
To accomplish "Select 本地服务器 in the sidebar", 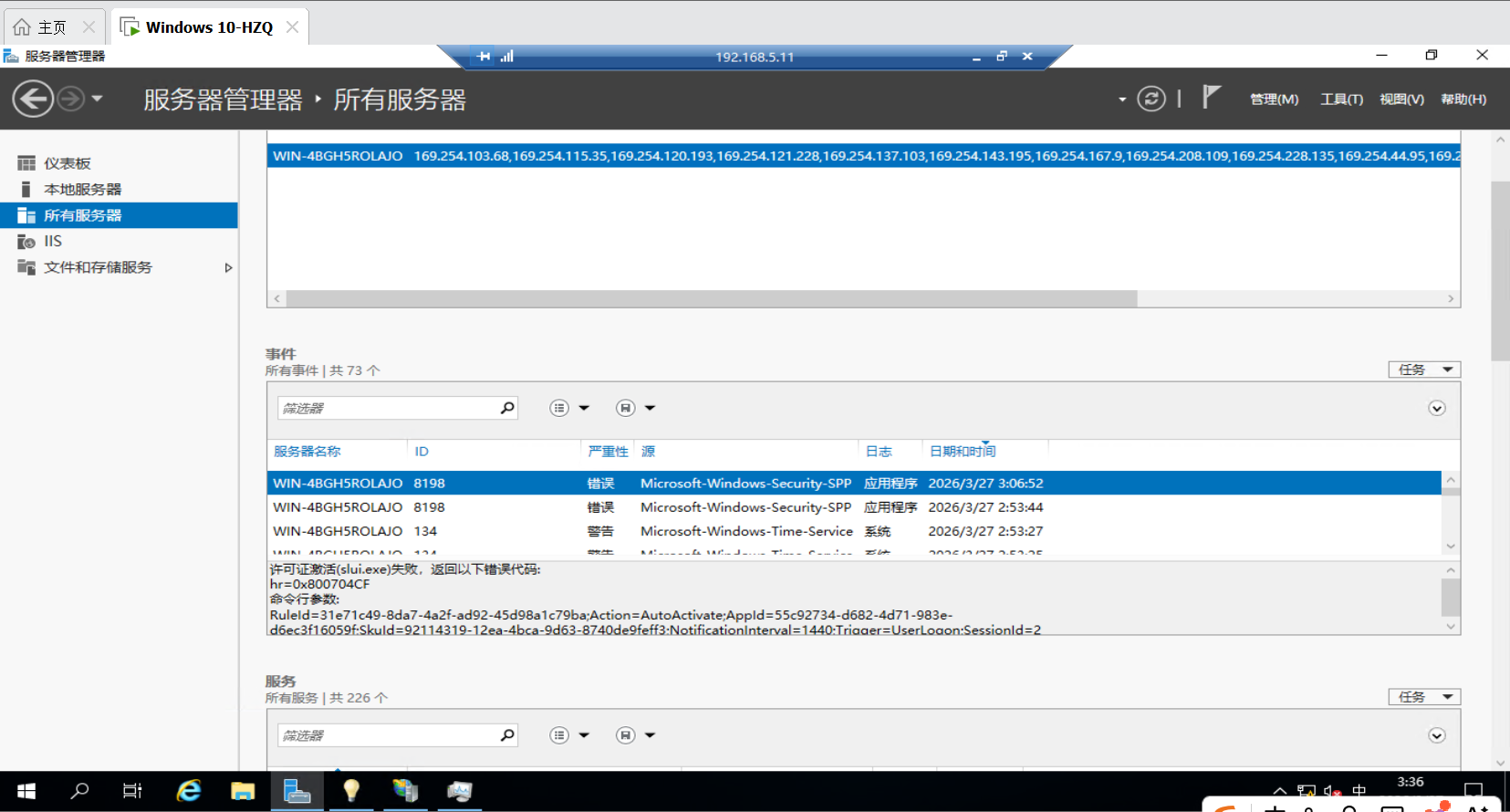I will (x=119, y=190).
